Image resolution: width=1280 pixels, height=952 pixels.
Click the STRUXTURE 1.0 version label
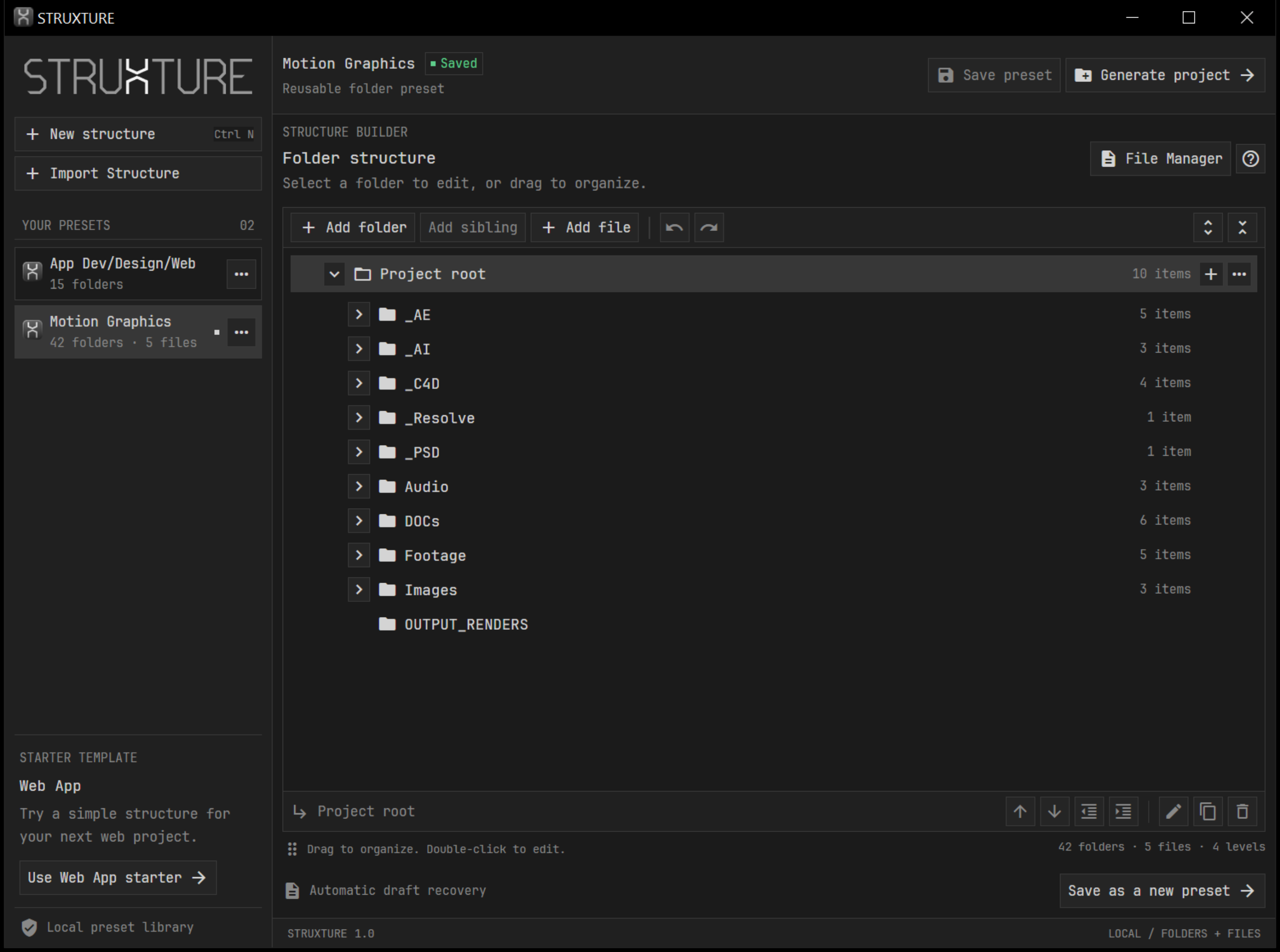[330, 933]
